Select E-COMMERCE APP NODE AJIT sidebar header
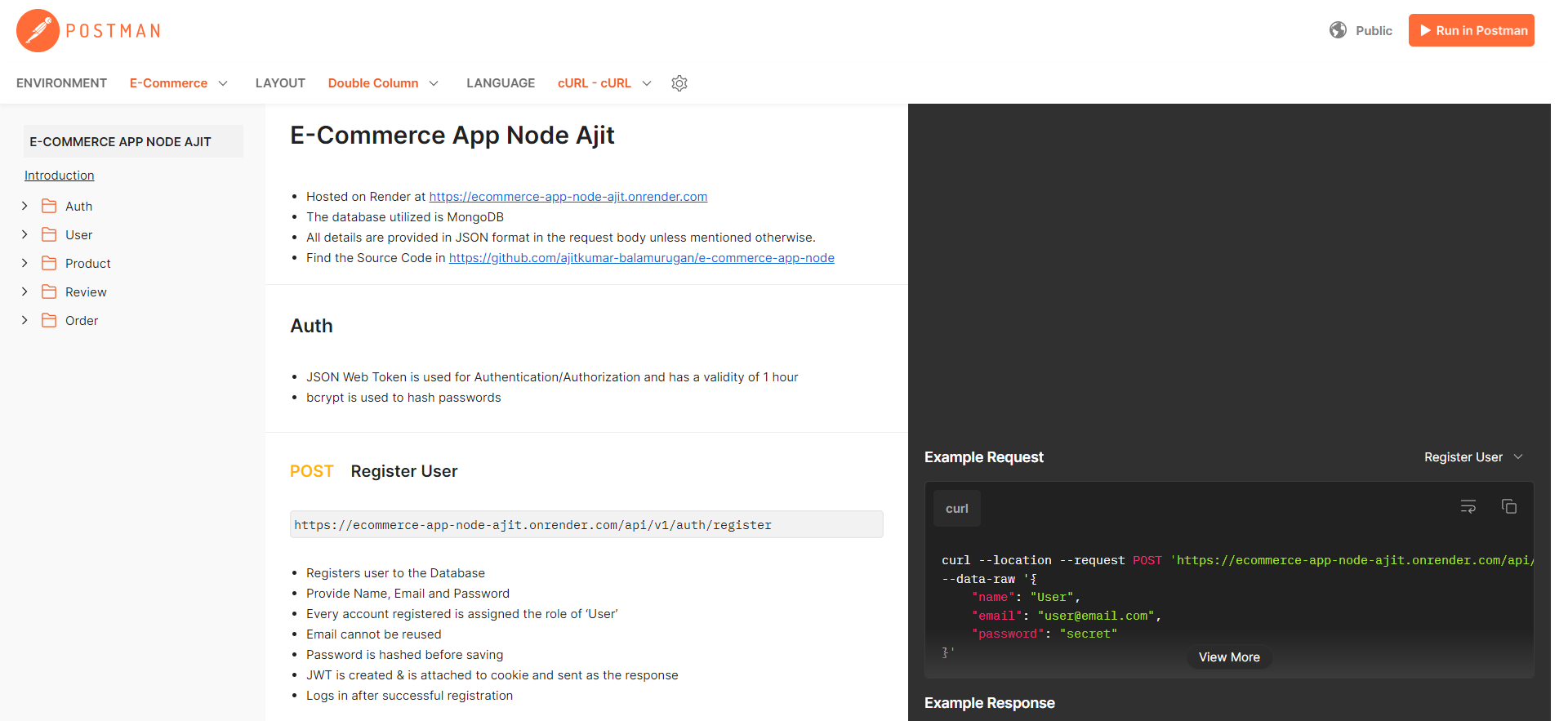This screenshot has height=721, width=1568. click(133, 141)
